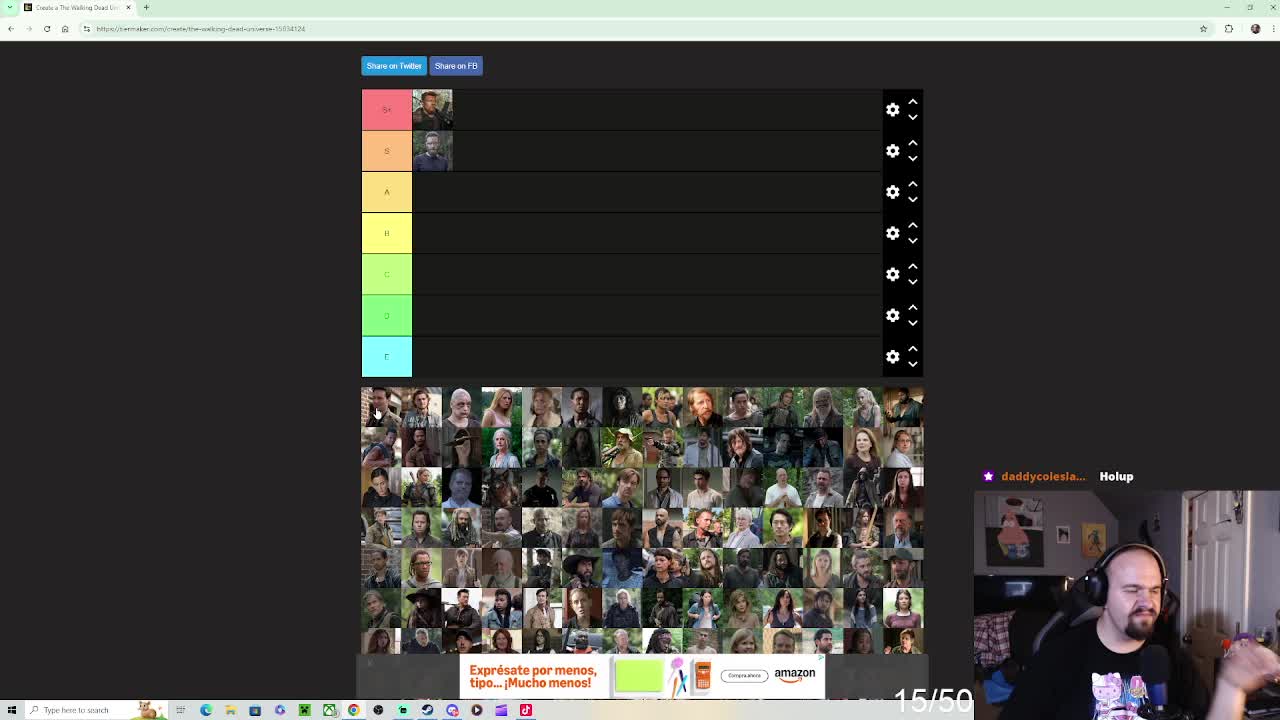Open the Chrome profile avatar

1255,28
